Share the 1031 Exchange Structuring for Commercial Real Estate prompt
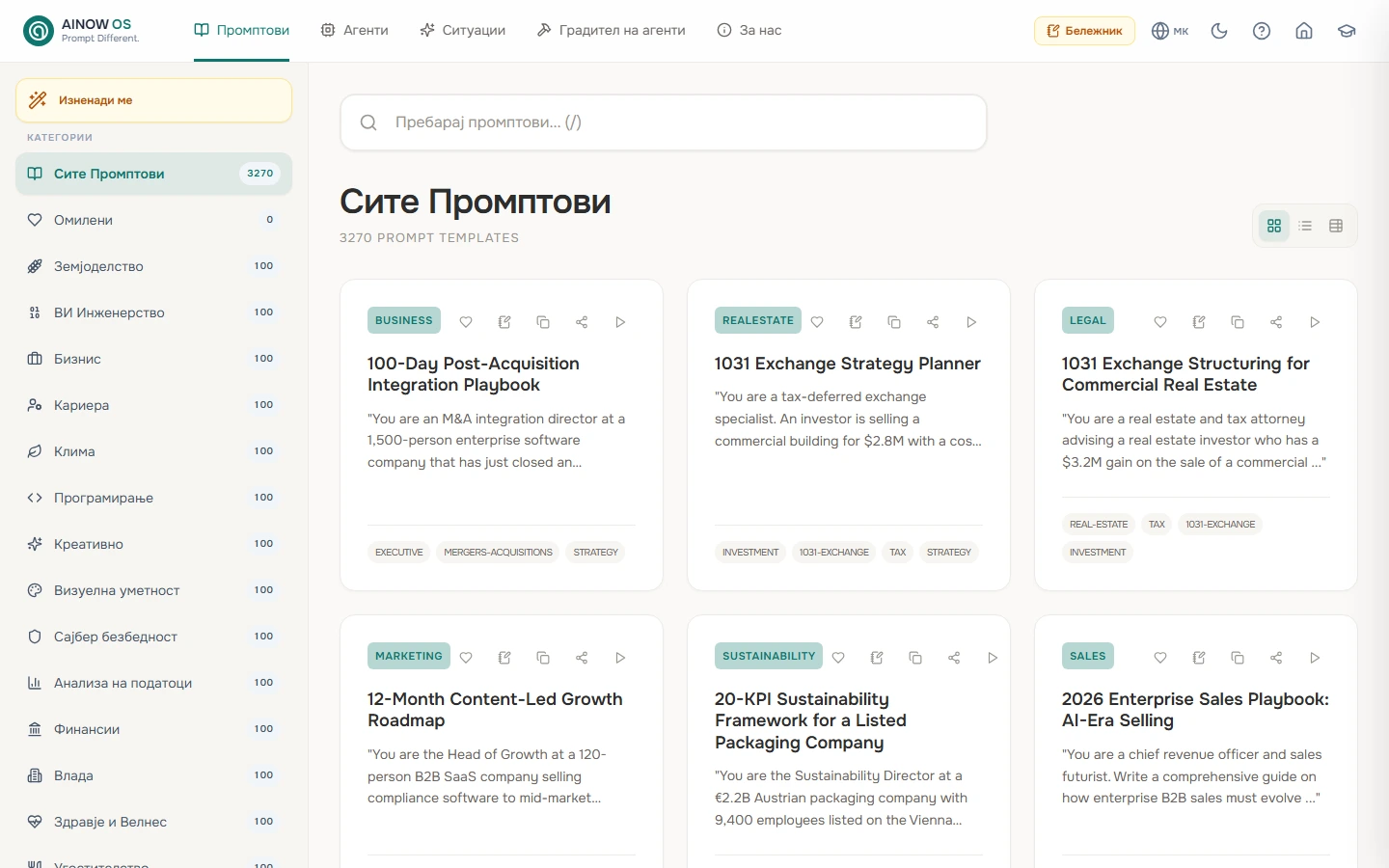The width and height of the screenshot is (1389, 868). point(1276,322)
